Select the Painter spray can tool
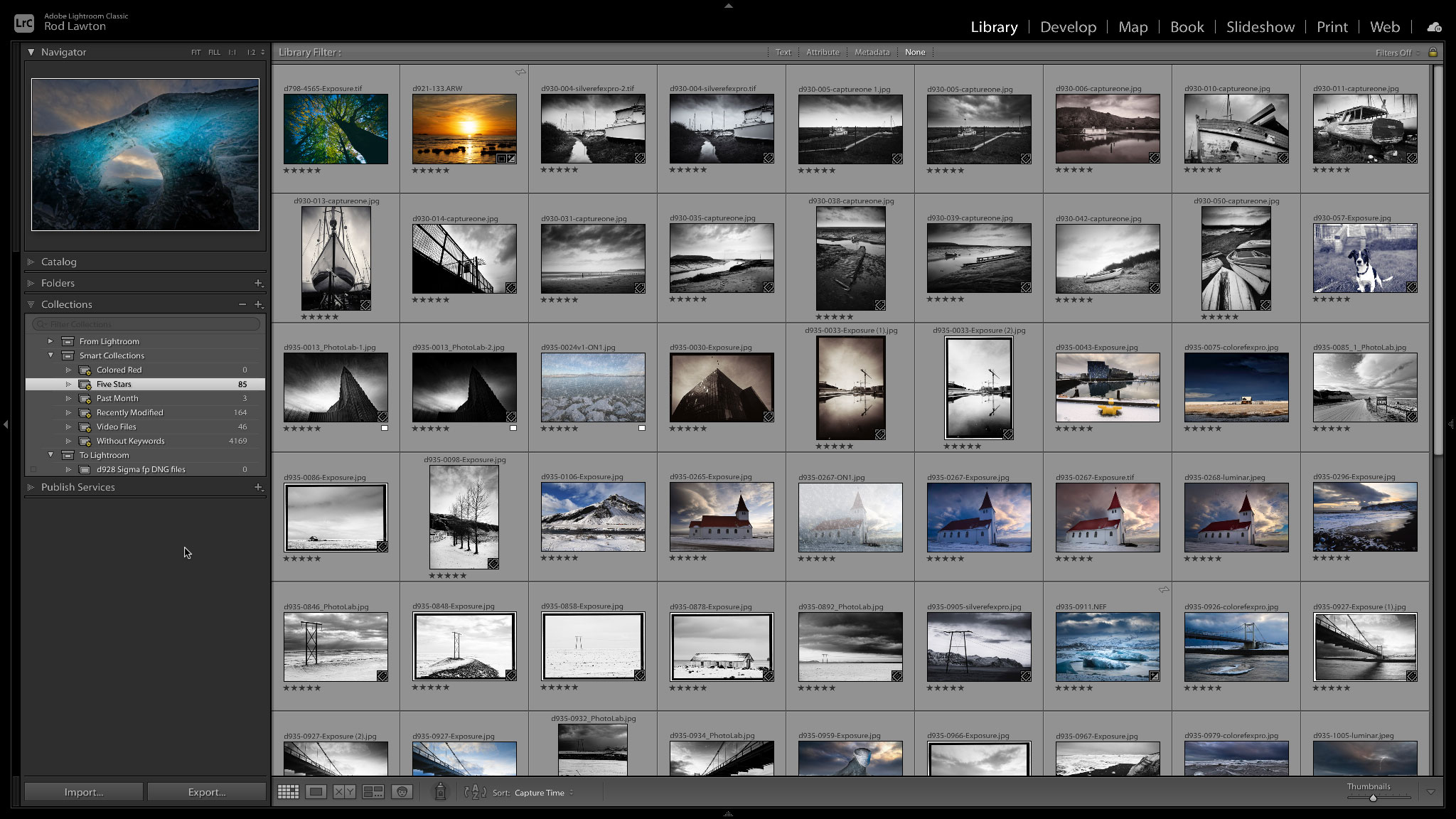1456x819 pixels. pos(440,791)
